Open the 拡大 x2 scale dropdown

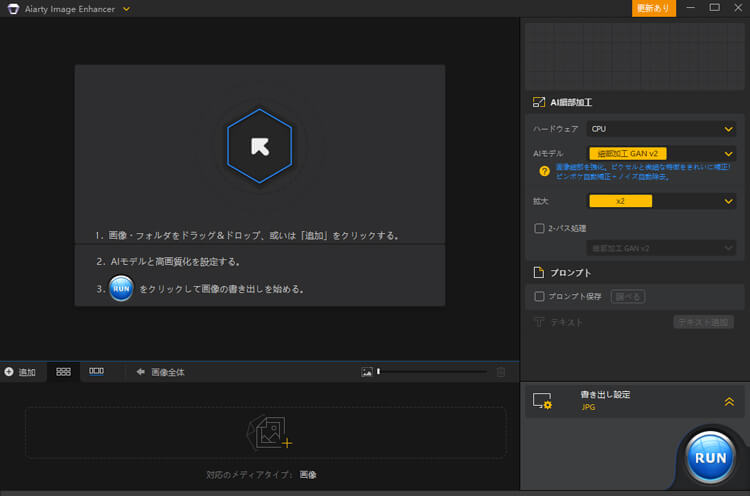pos(662,201)
